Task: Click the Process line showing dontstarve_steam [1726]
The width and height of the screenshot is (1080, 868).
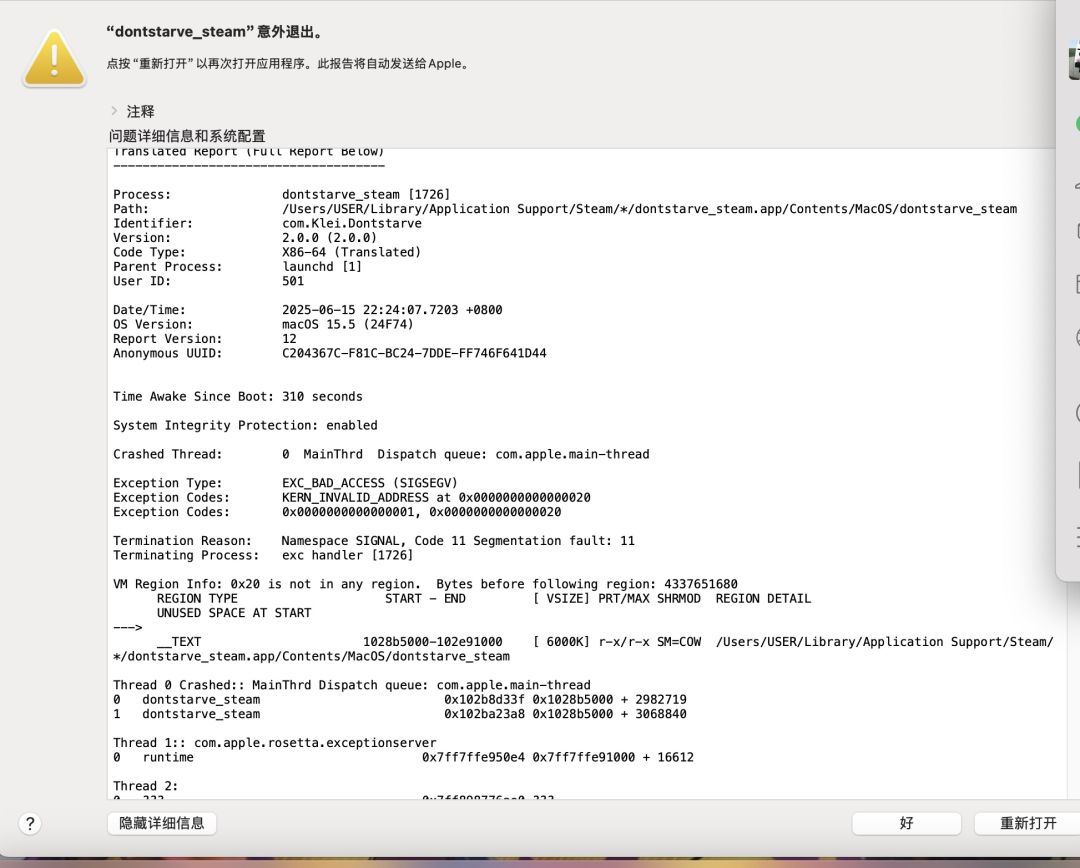Action: (x=281, y=194)
